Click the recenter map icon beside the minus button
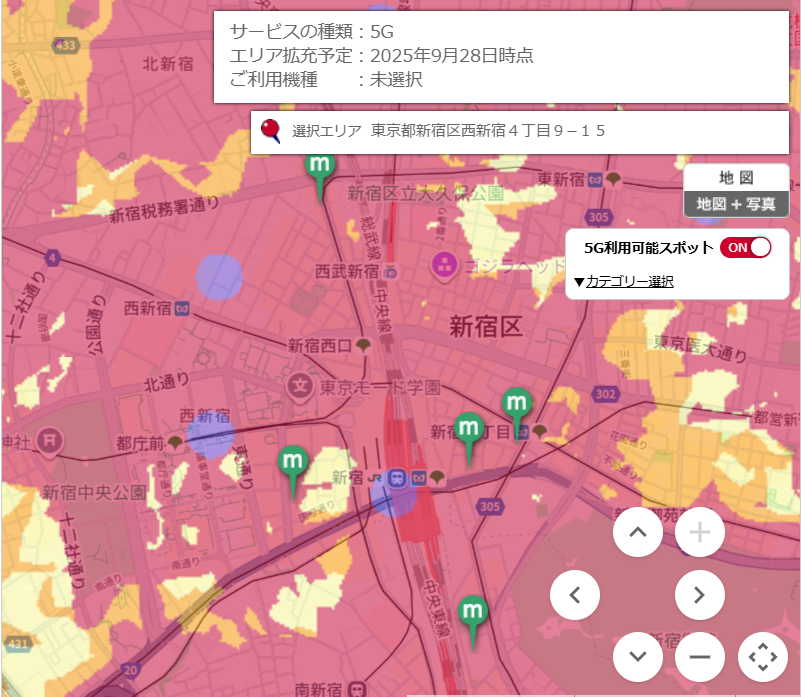This screenshot has width=805, height=697. tap(762, 657)
